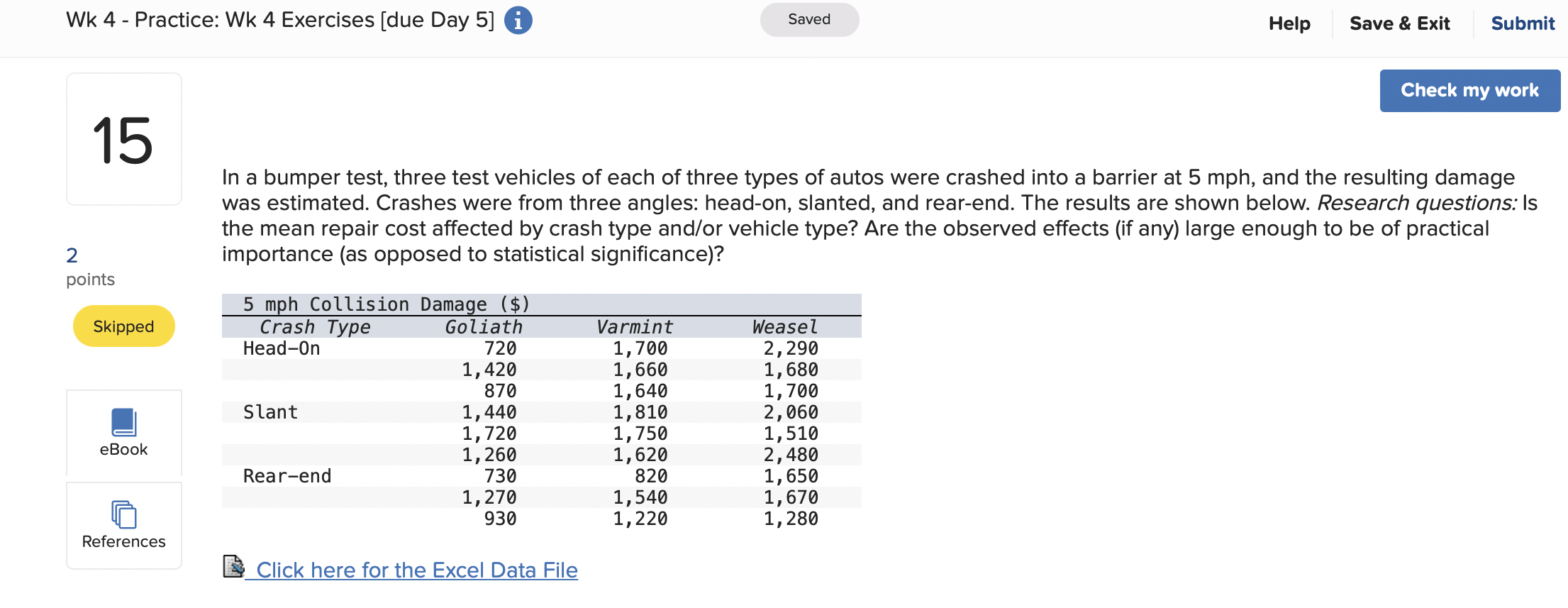Click the Saved status pill at the top
Image resolution: width=1568 pixels, height=608 pixels.
click(809, 19)
